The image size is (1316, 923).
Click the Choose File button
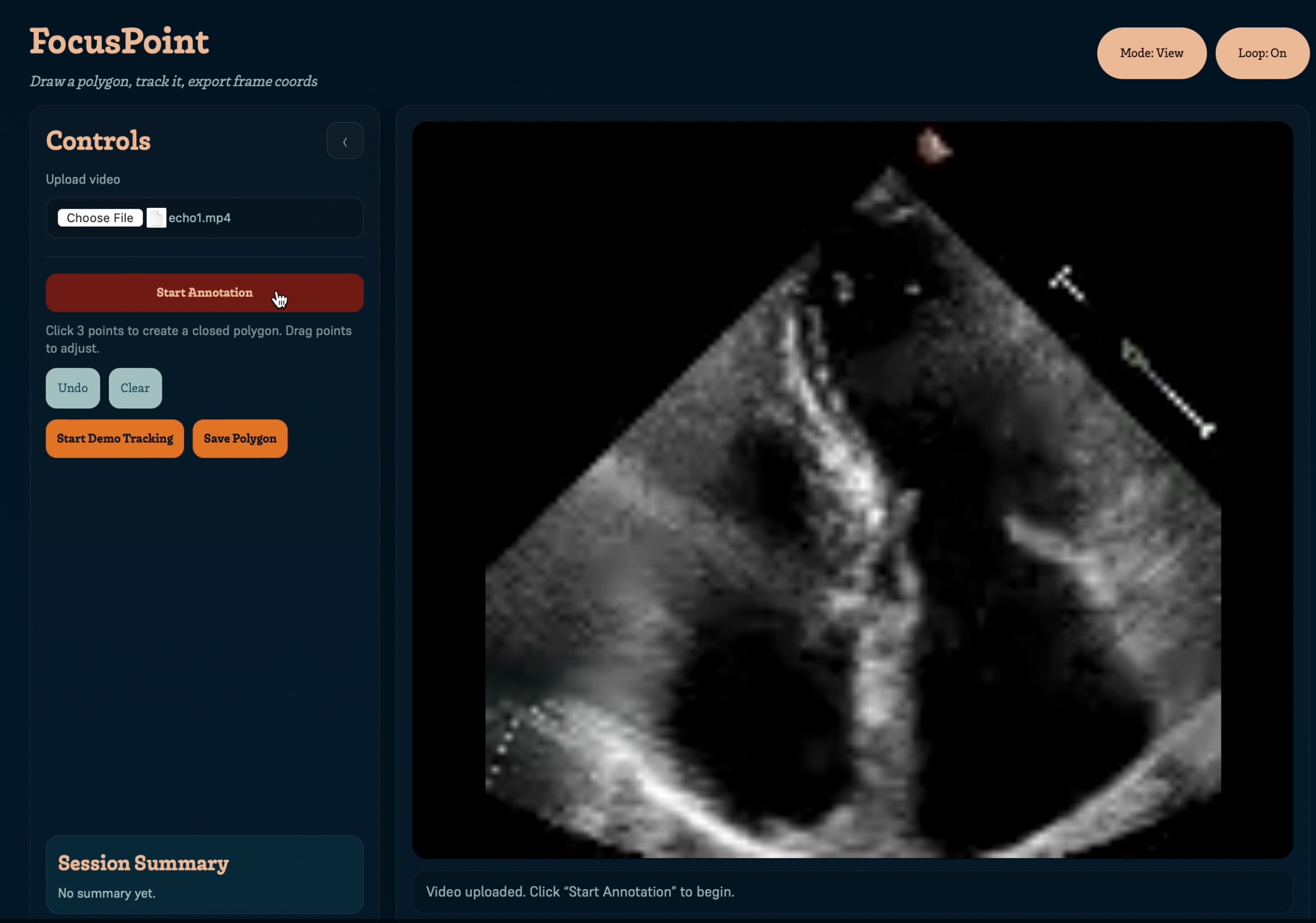tap(100, 218)
